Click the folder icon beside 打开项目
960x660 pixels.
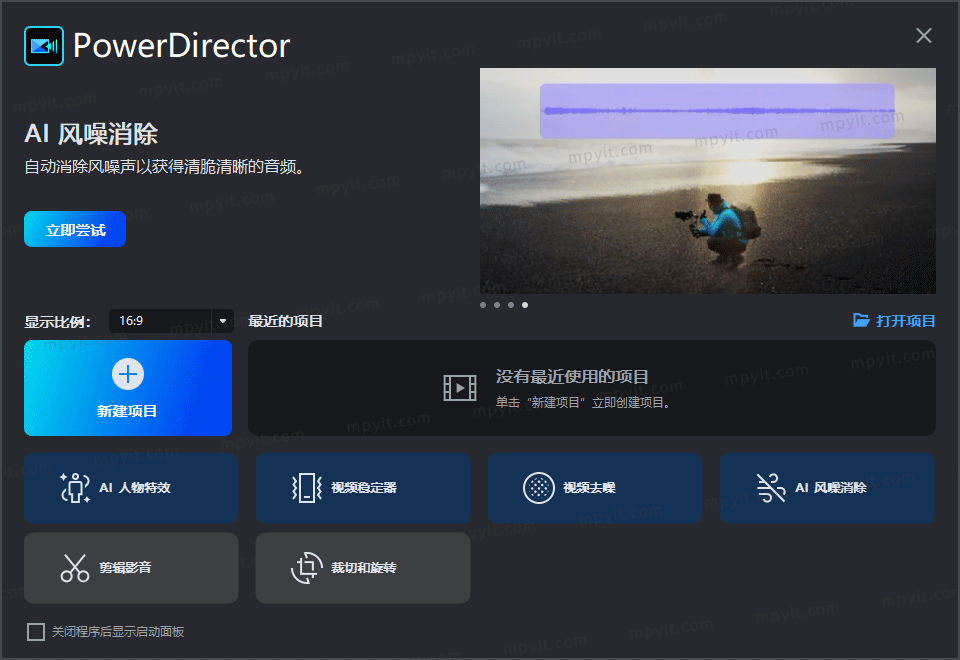pyautogui.click(x=861, y=320)
